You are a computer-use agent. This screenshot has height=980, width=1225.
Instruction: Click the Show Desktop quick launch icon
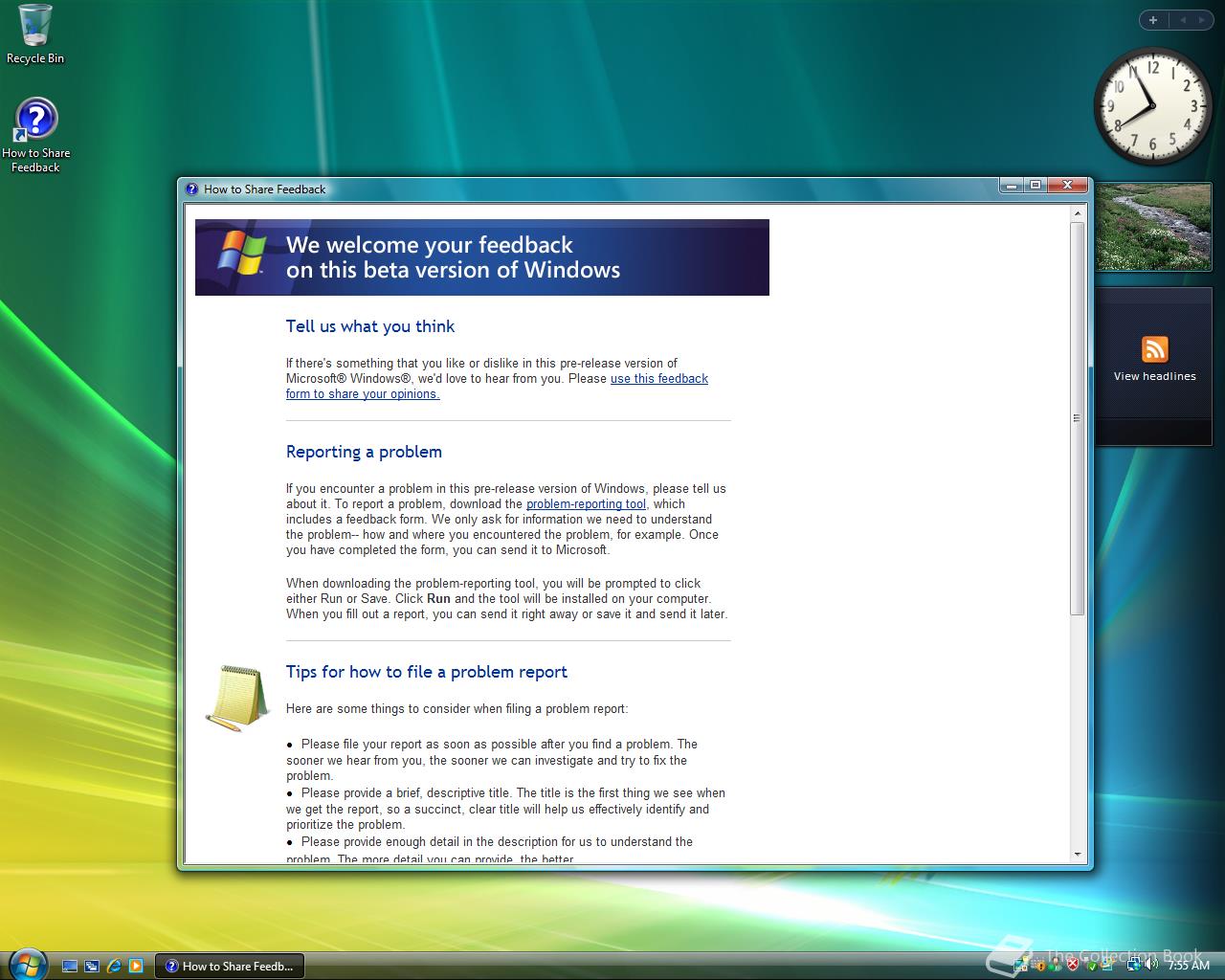pyautogui.click(x=70, y=966)
